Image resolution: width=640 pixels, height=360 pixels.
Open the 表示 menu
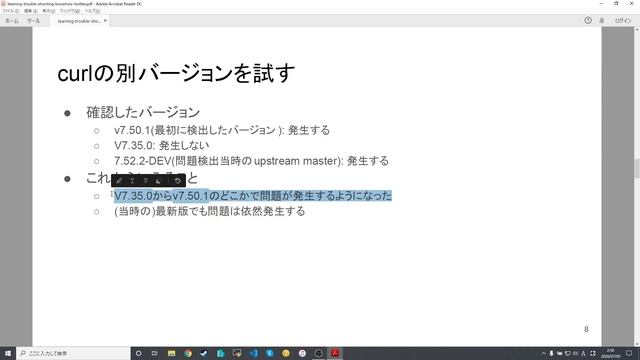49,11
